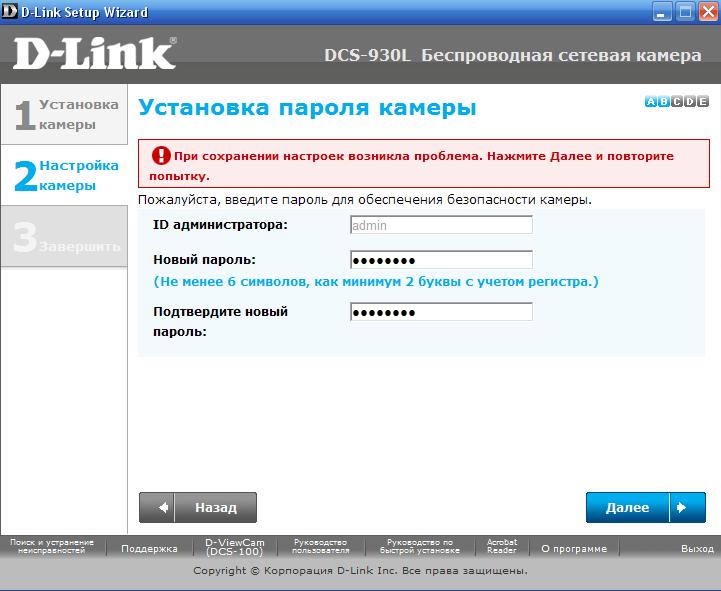Open Поиск и устранение неисправностей link

52,547
